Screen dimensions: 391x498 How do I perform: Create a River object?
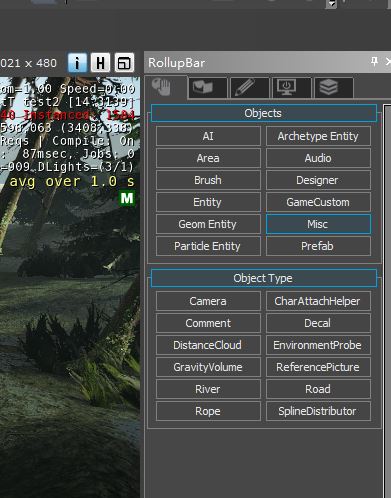coord(208,389)
